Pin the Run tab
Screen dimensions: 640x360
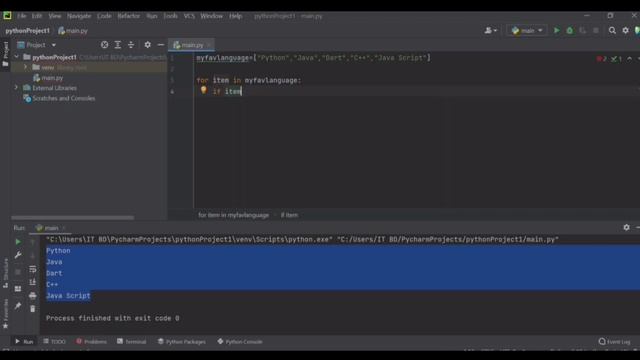point(18,306)
